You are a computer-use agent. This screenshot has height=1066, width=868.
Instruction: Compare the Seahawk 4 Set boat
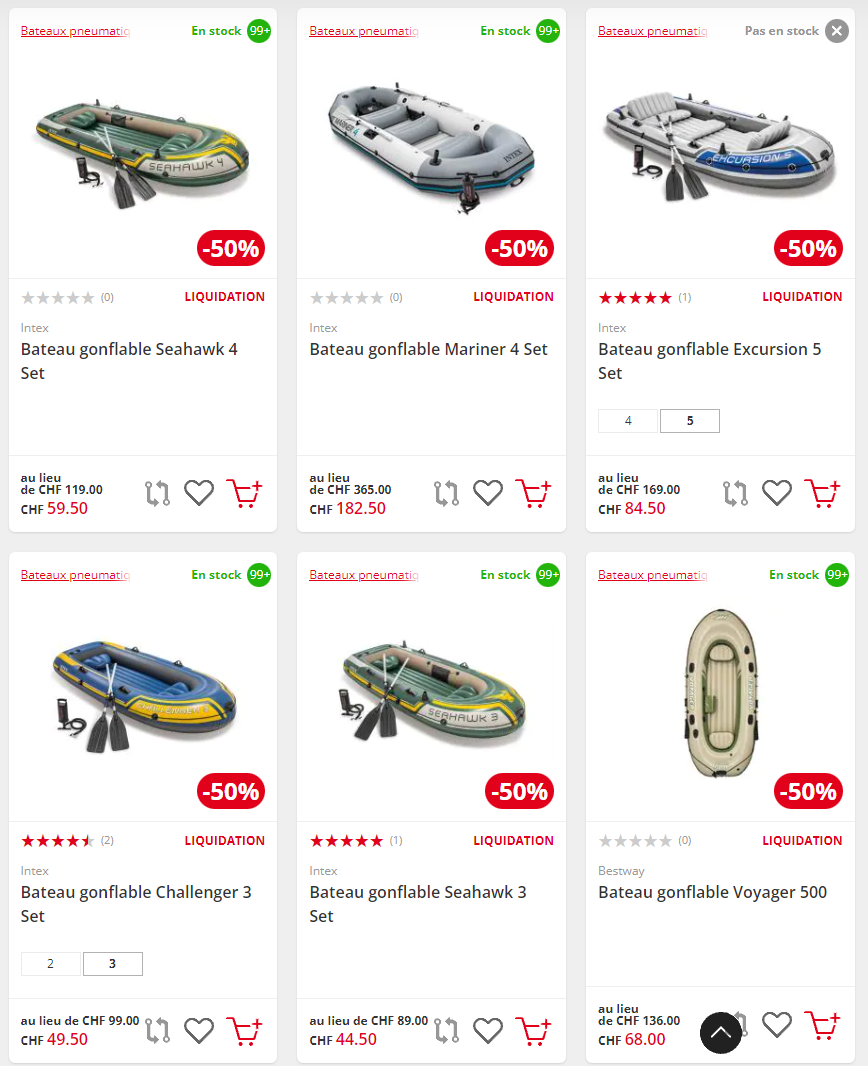158,493
